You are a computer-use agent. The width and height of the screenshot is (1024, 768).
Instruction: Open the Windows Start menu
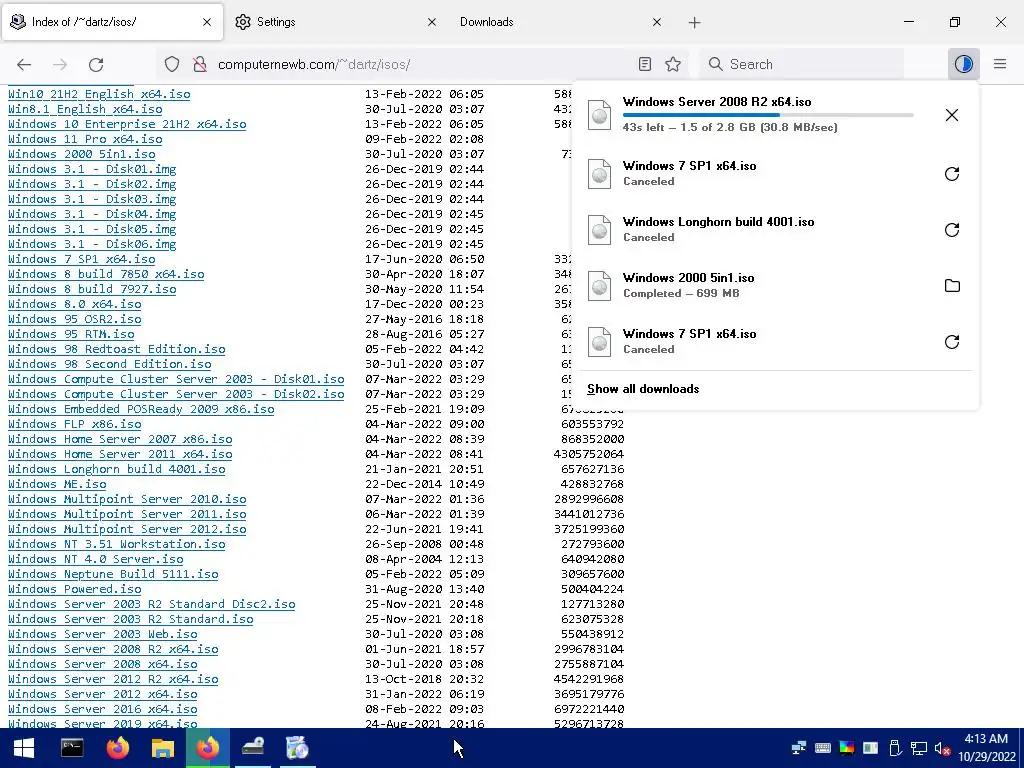coord(24,748)
